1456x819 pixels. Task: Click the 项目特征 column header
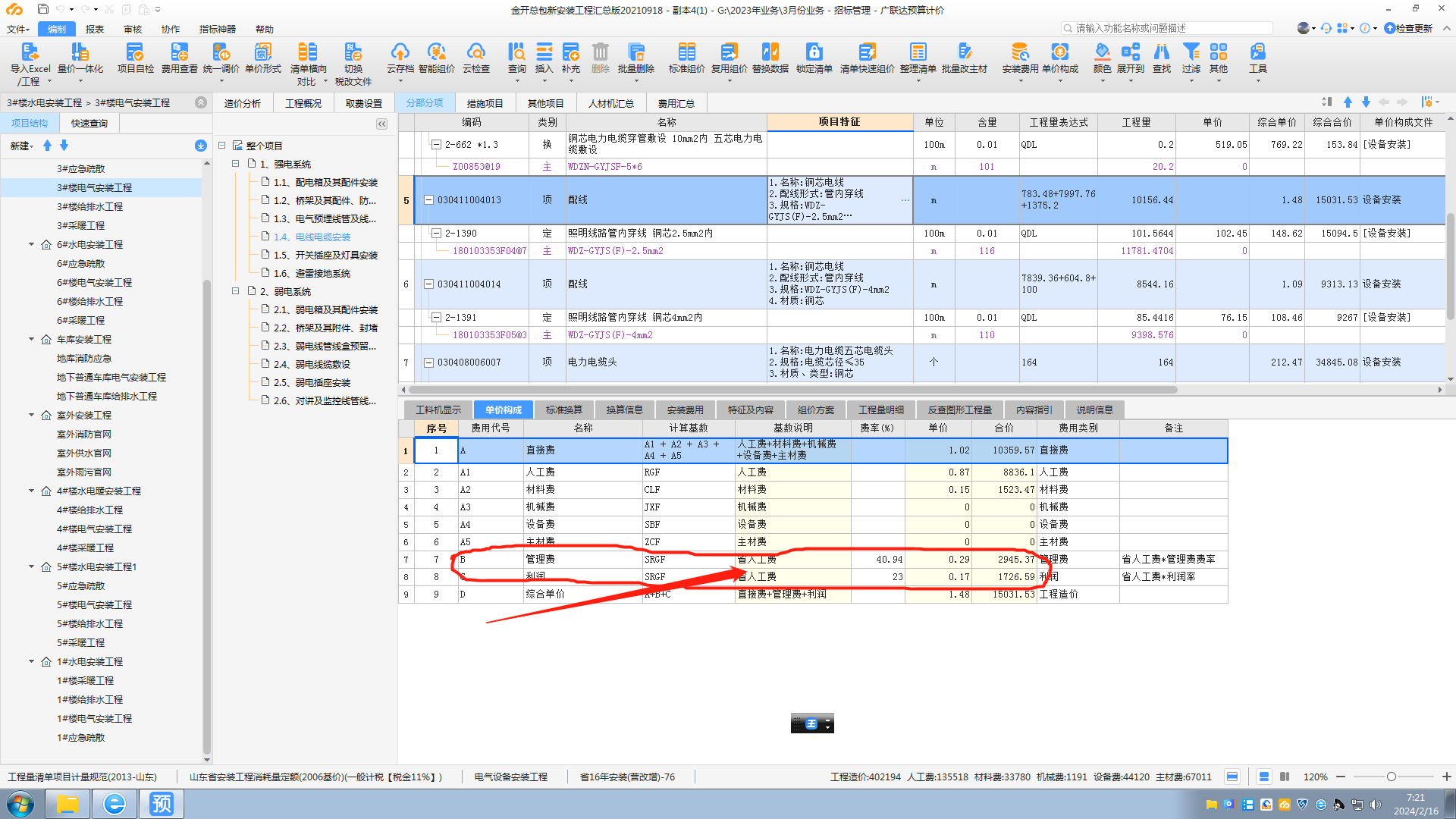click(x=839, y=122)
